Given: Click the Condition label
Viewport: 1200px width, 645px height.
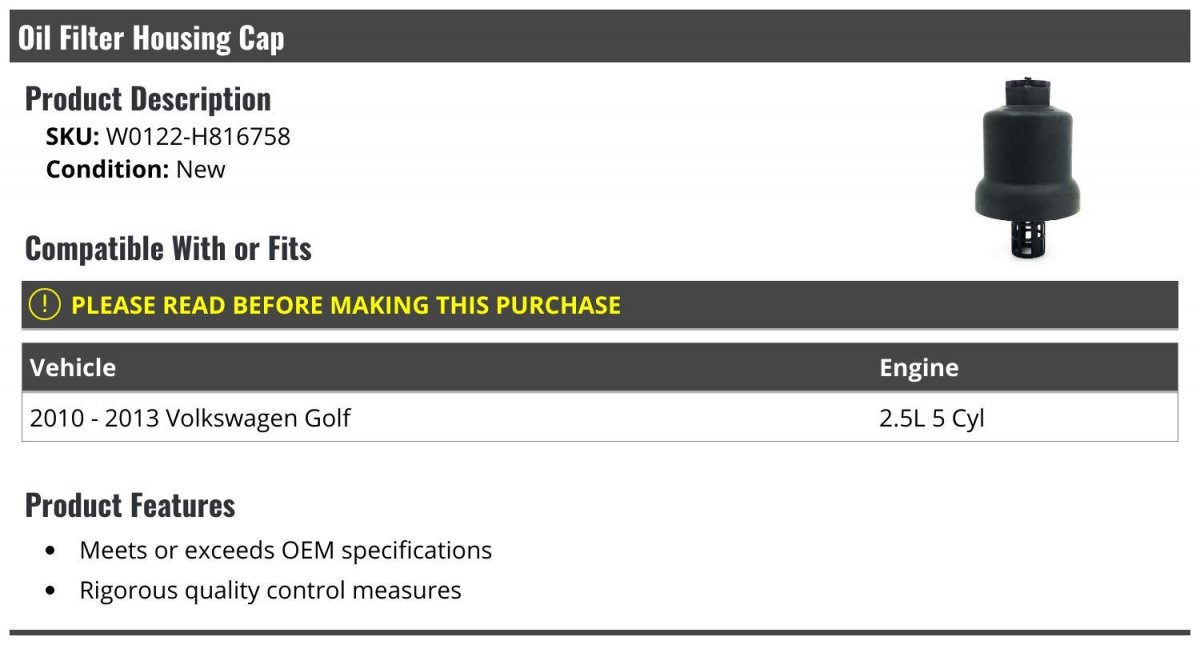Looking at the screenshot, I should click(108, 169).
